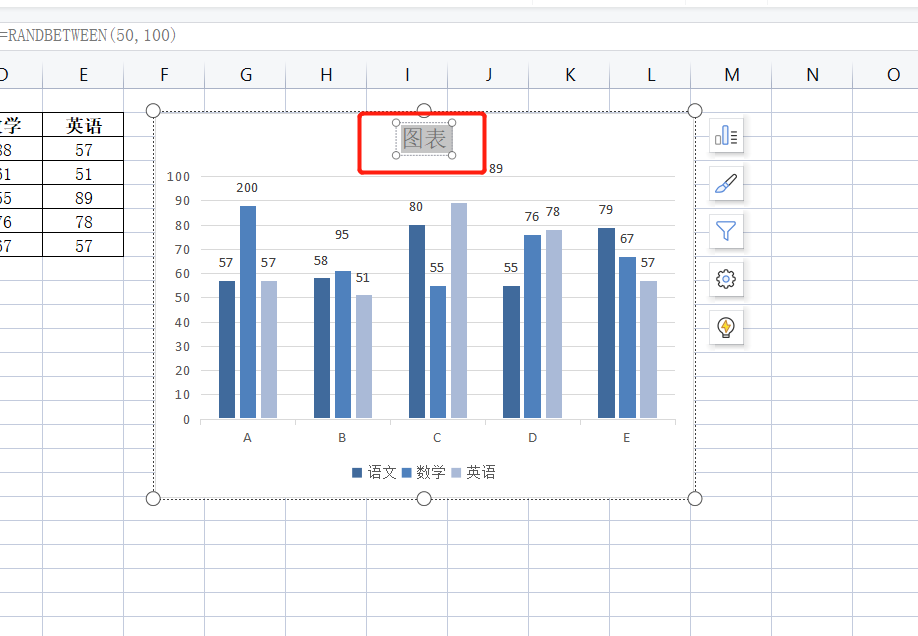Click the data label 200
Image resolution: width=918 pixels, height=636 pixels.
coord(247,187)
